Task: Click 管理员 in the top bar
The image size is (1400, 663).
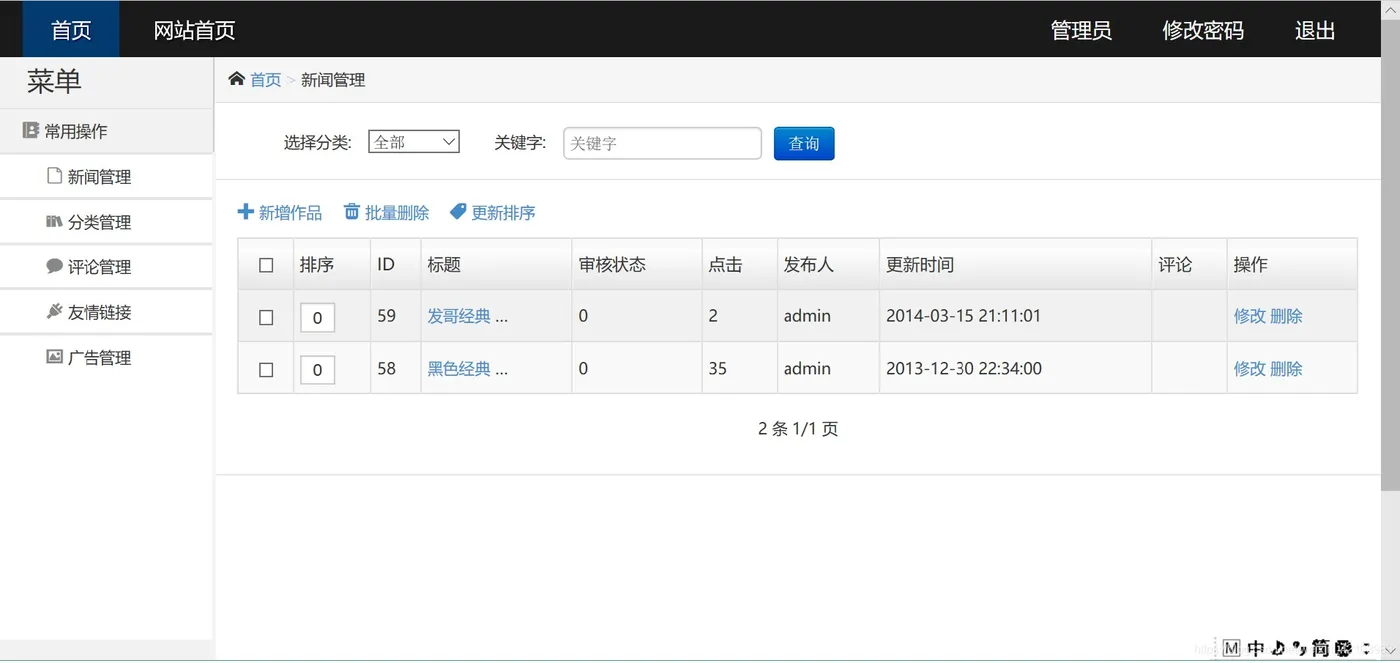Action: click(x=1081, y=30)
